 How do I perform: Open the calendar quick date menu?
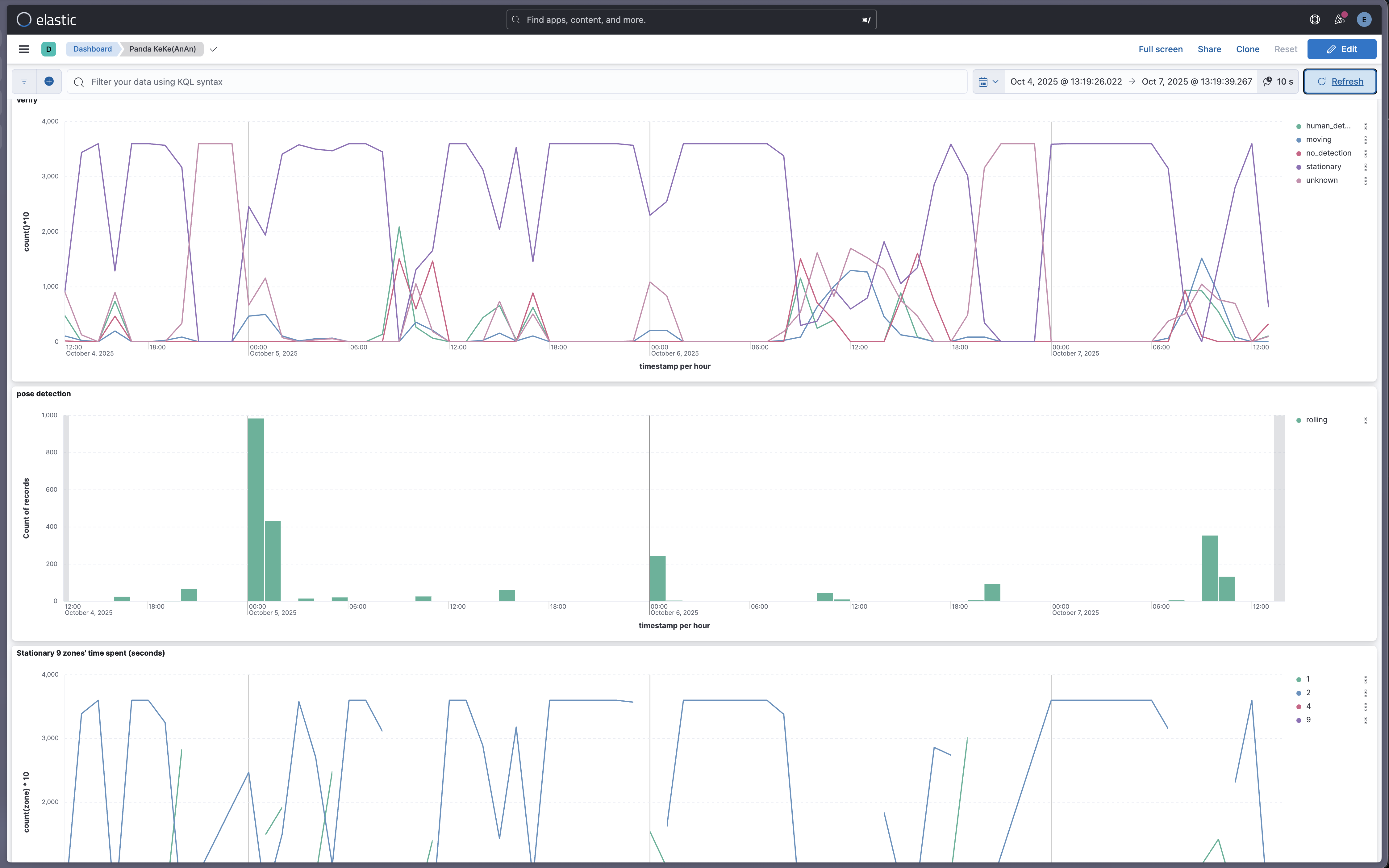(988, 81)
